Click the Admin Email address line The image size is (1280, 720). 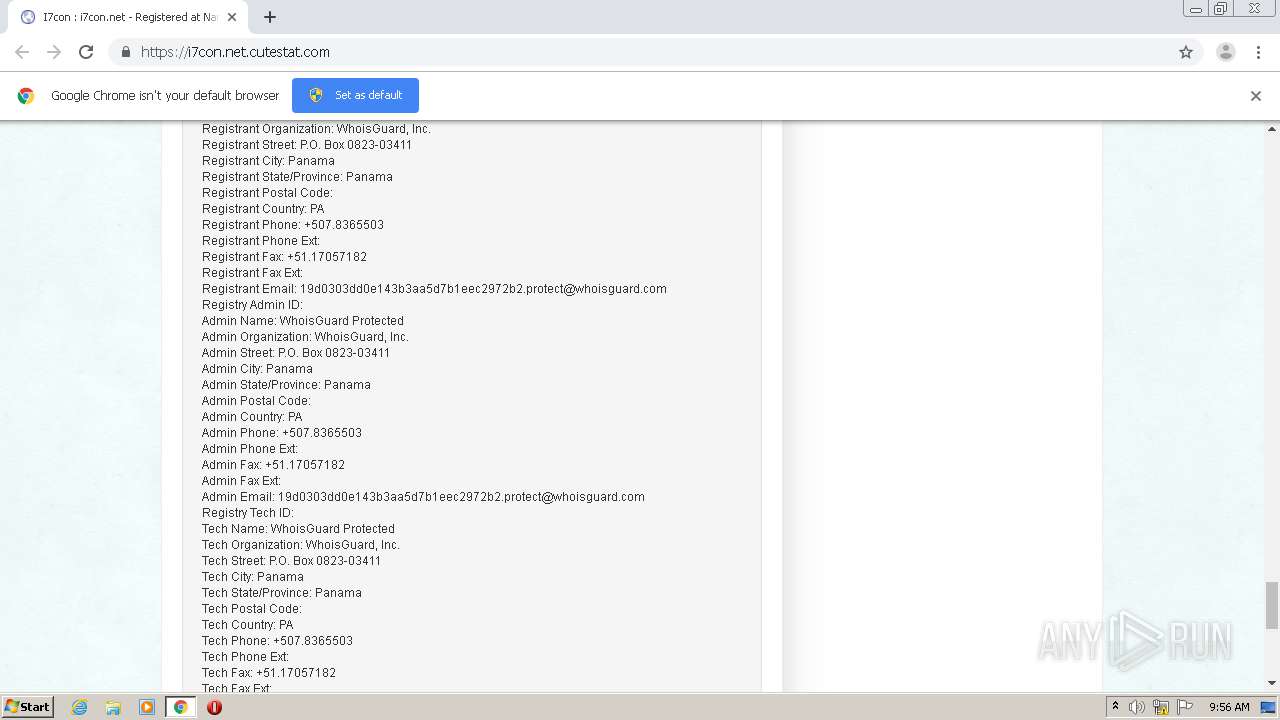pos(423,497)
